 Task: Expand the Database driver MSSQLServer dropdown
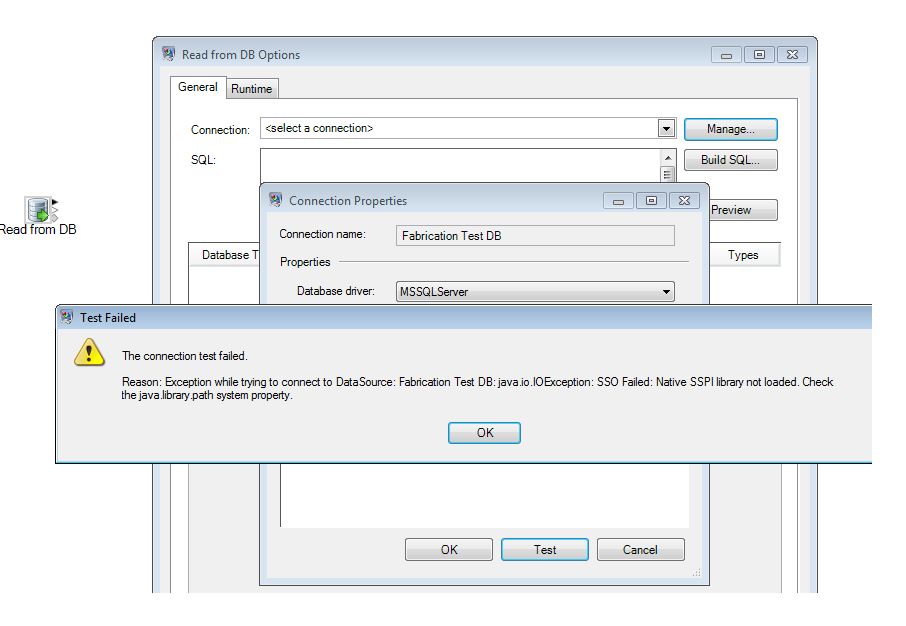pos(666,292)
